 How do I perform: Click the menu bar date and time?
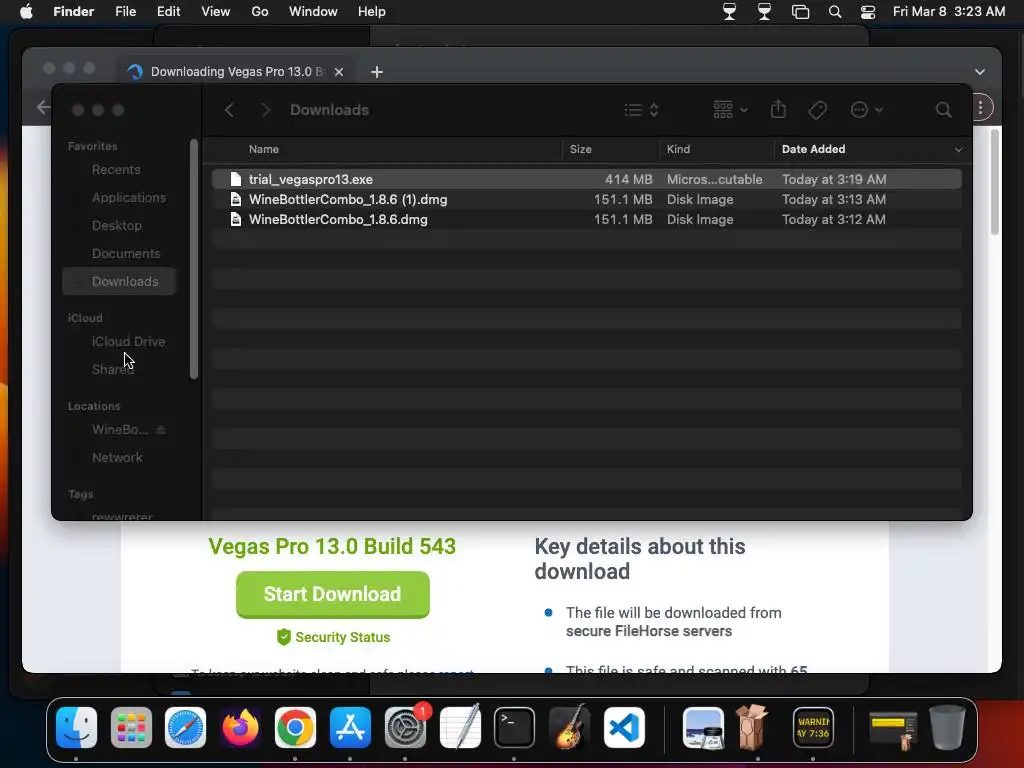click(x=948, y=12)
